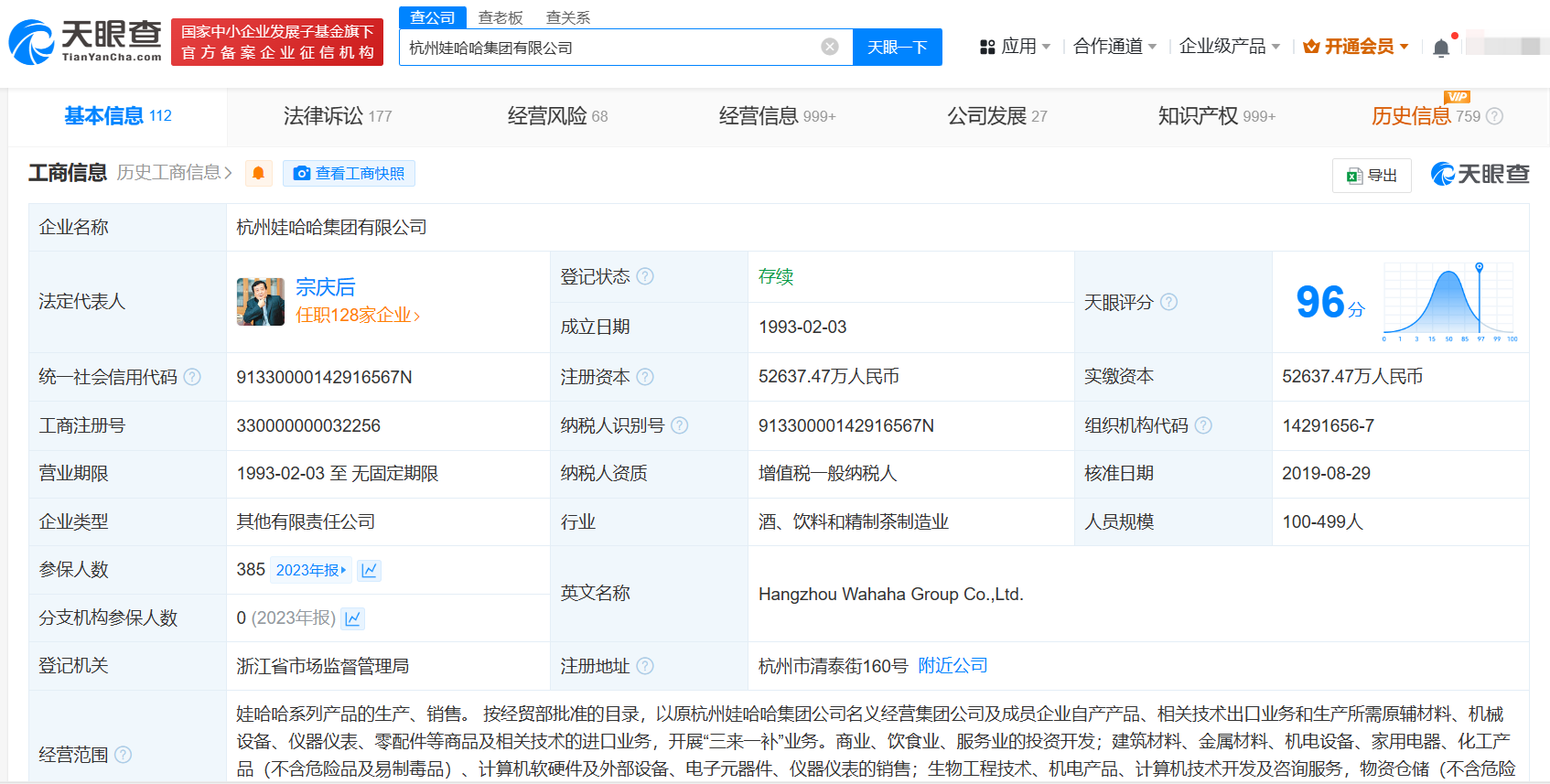
Task: Click the help icon next to 纳税人识别号
Action: [x=679, y=425]
